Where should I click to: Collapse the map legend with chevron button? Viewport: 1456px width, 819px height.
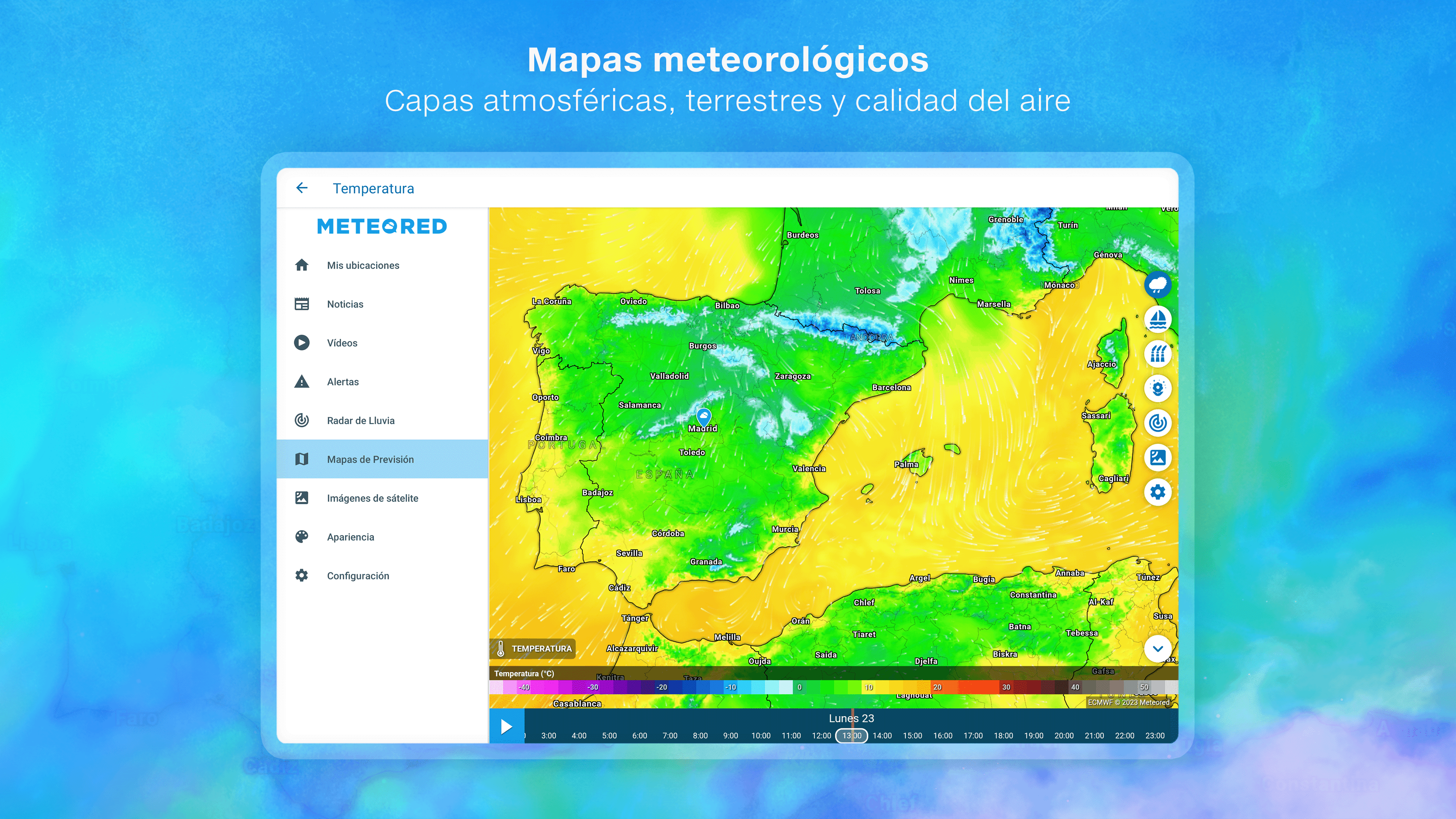point(1158,649)
